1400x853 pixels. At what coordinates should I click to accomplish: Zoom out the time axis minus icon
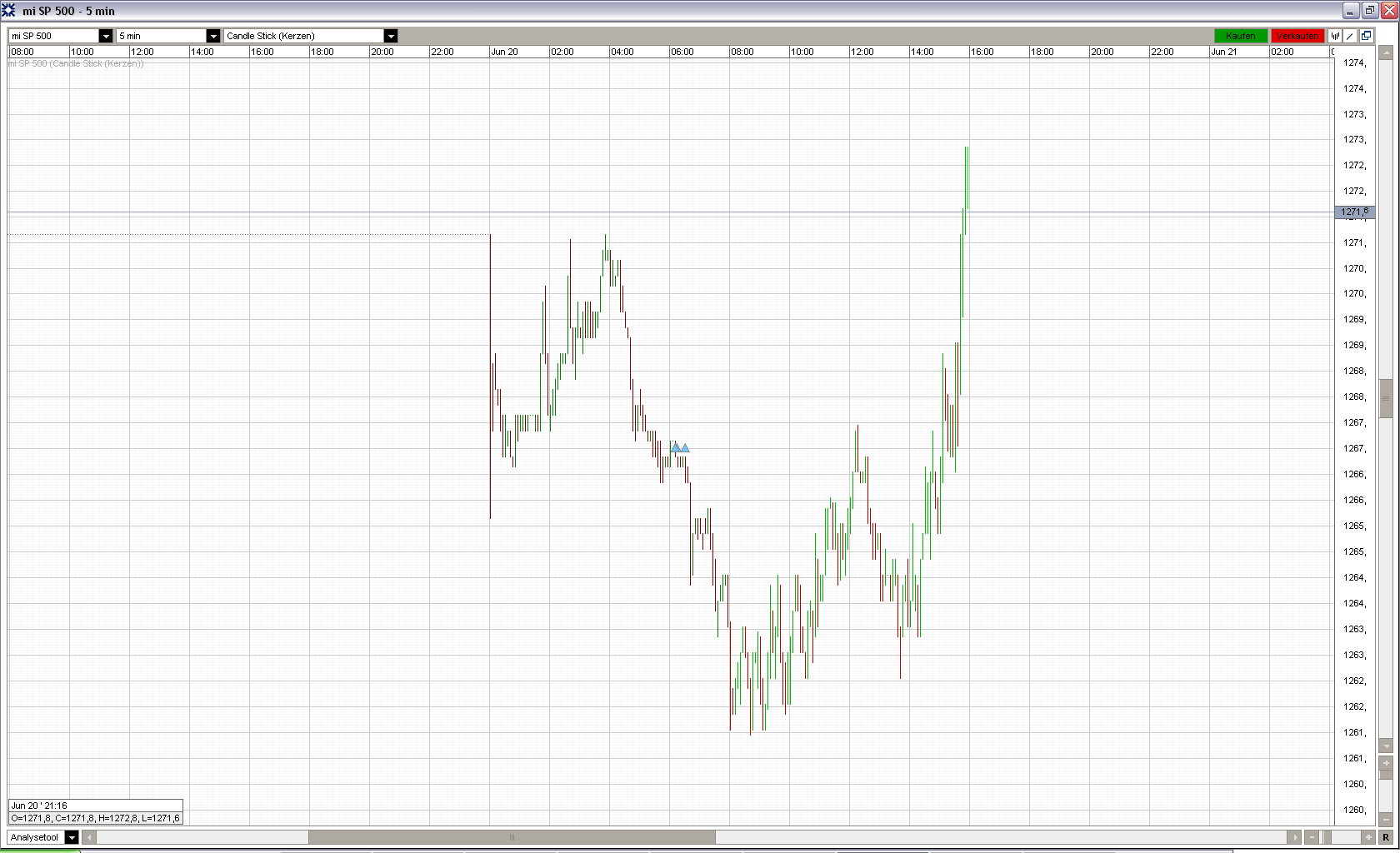(x=1312, y=837)
